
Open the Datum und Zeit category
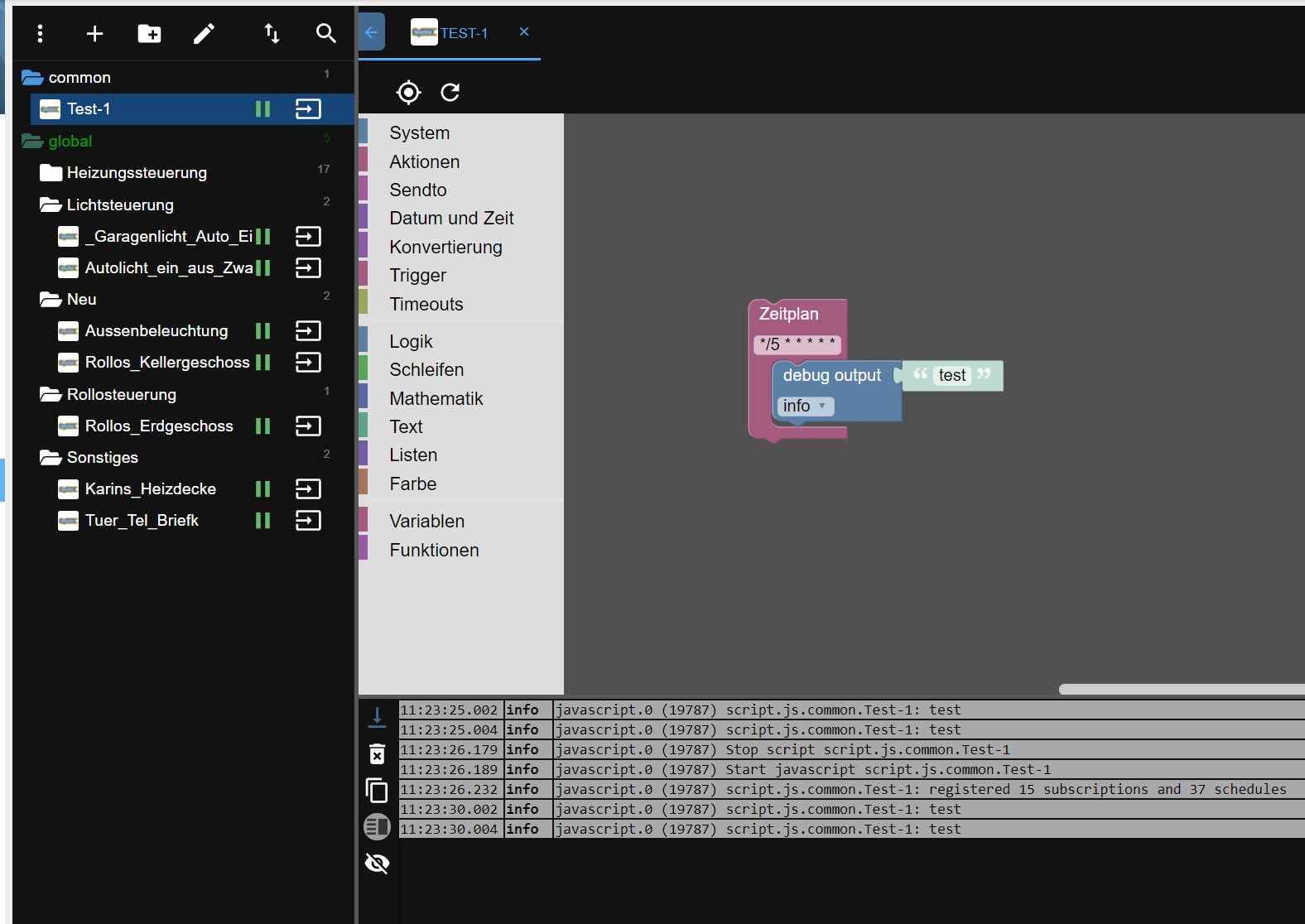451,219
